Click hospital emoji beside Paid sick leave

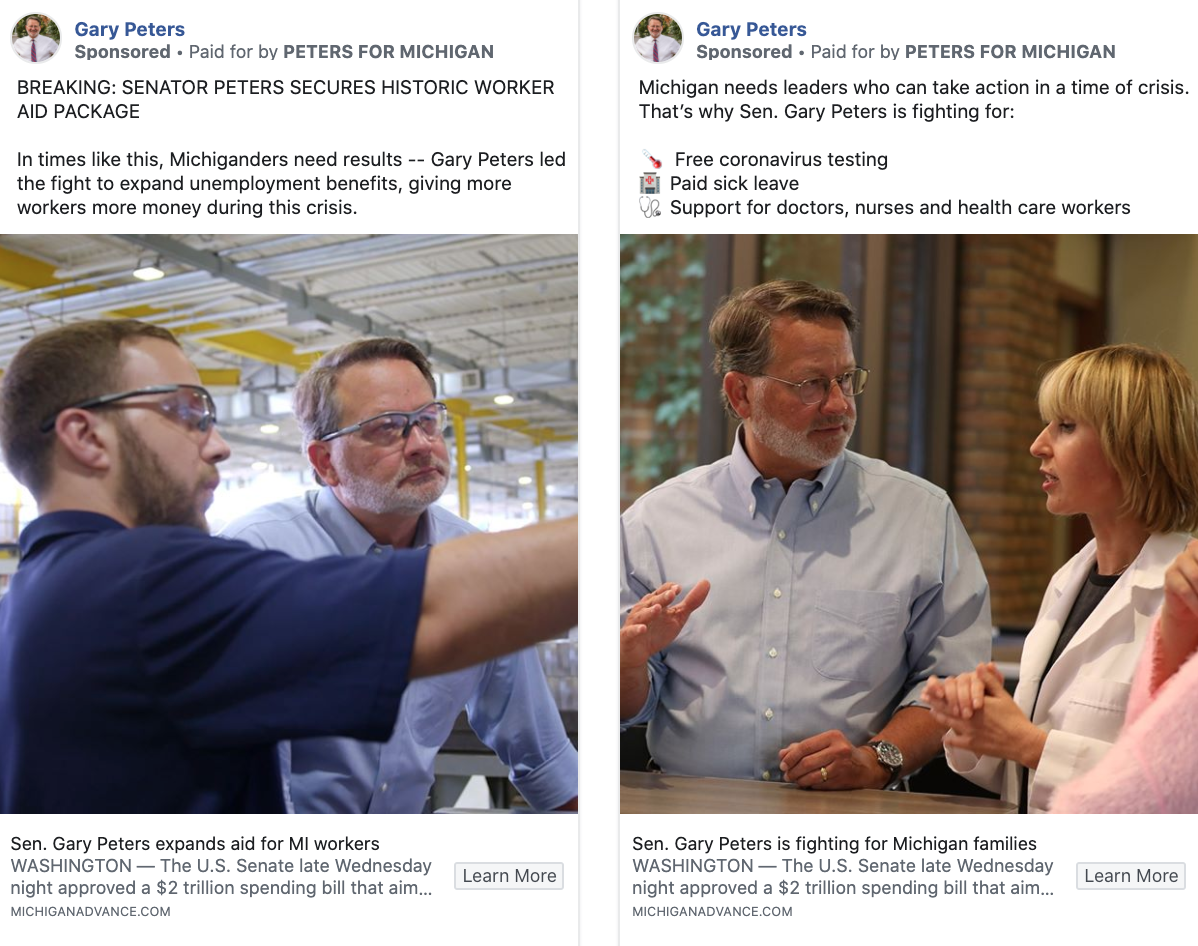649,183
